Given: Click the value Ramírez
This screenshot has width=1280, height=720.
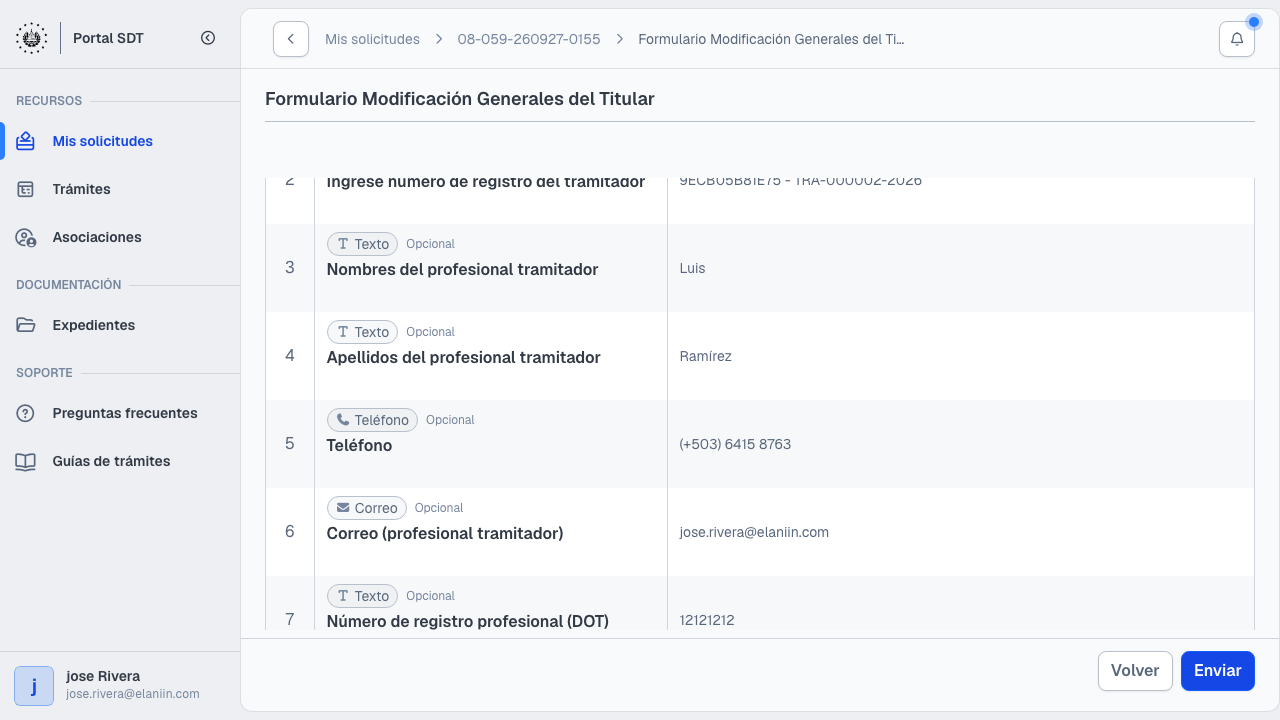Looking at the screenshot, I should [x=705, y=356].
